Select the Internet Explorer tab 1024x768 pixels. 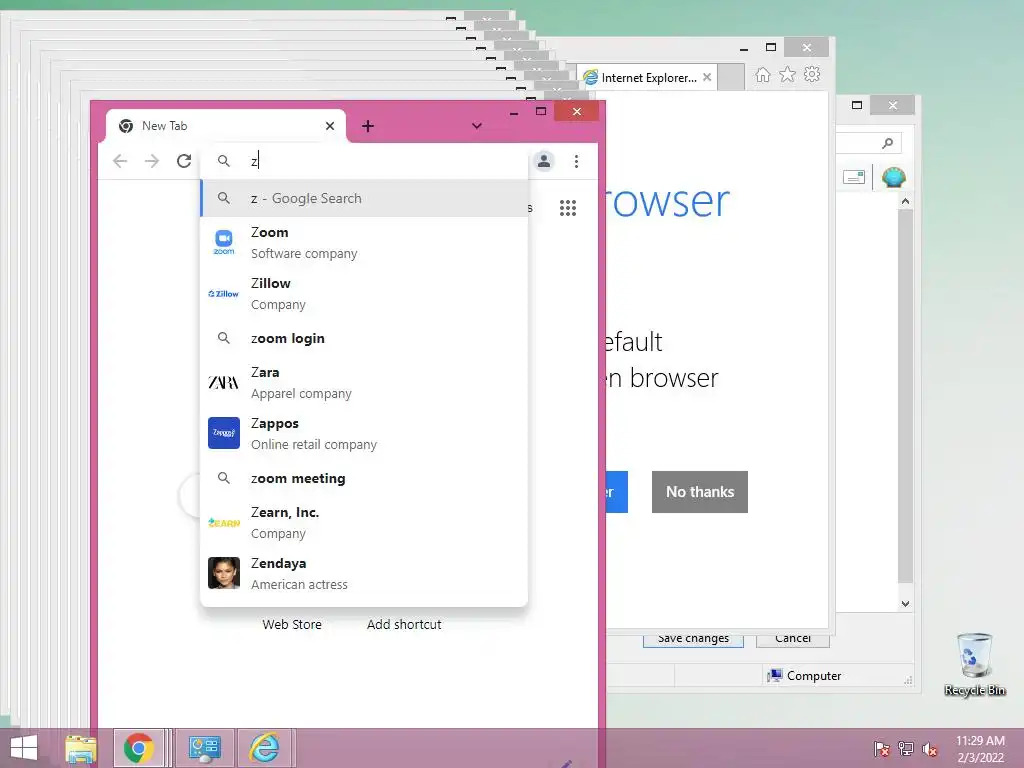pos(646,77)
